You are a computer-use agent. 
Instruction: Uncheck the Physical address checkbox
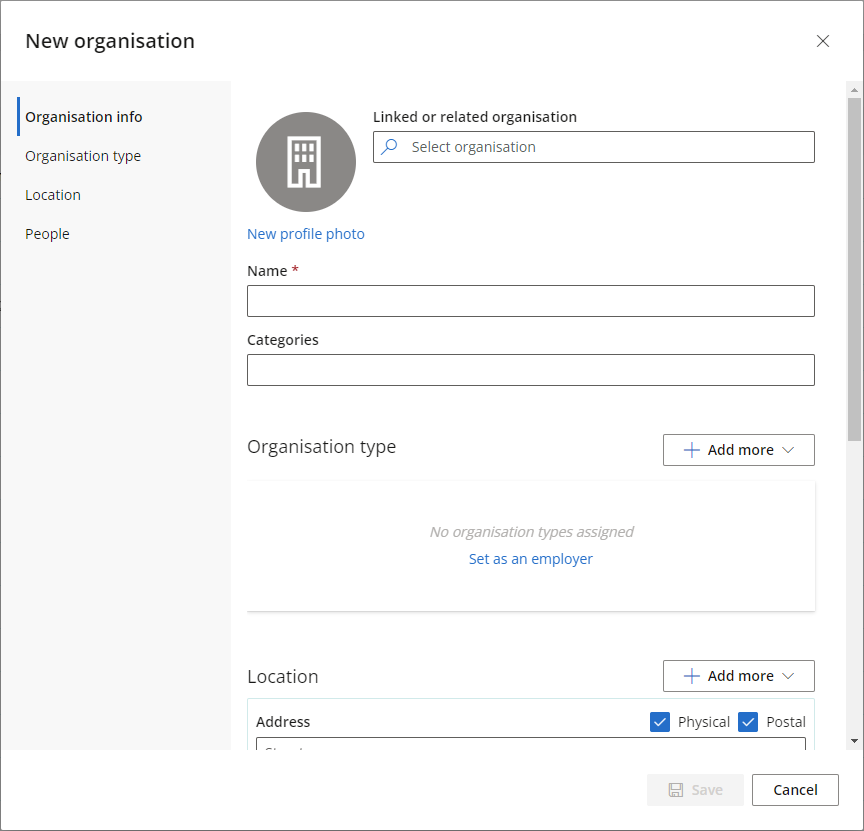click(x=660, y=722)
